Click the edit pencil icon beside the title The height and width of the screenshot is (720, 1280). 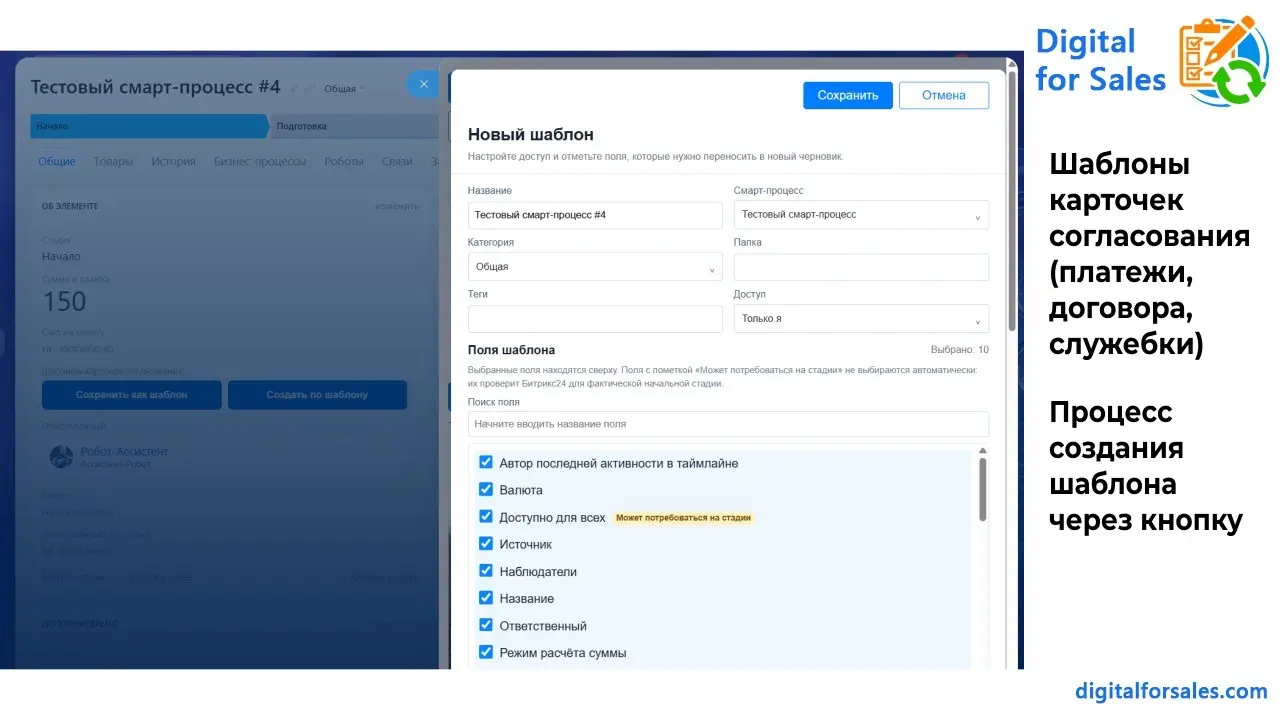coord(295,88)
